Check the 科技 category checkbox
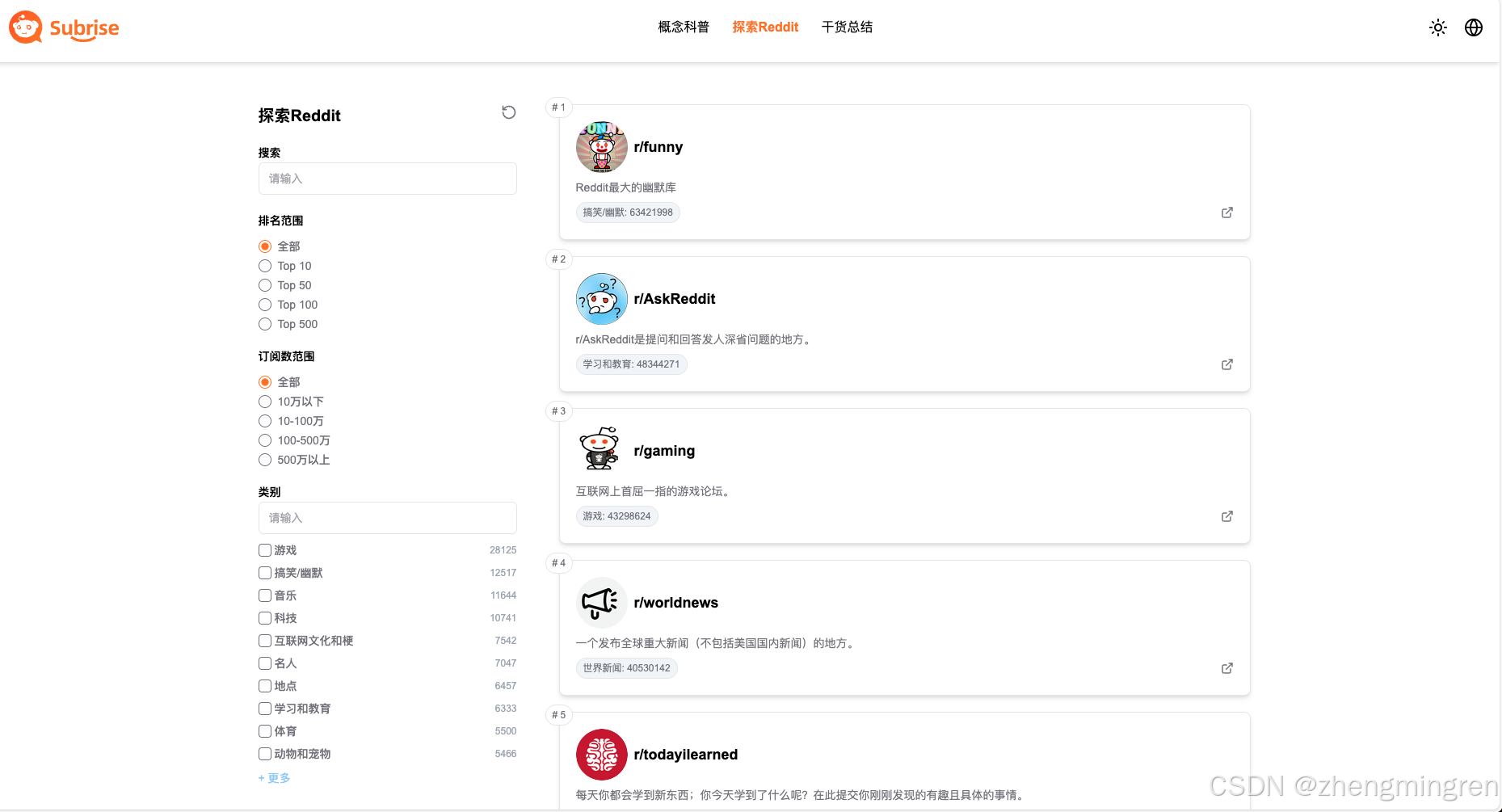This screenshot has height=812, width=1502. tap(265, 618)
